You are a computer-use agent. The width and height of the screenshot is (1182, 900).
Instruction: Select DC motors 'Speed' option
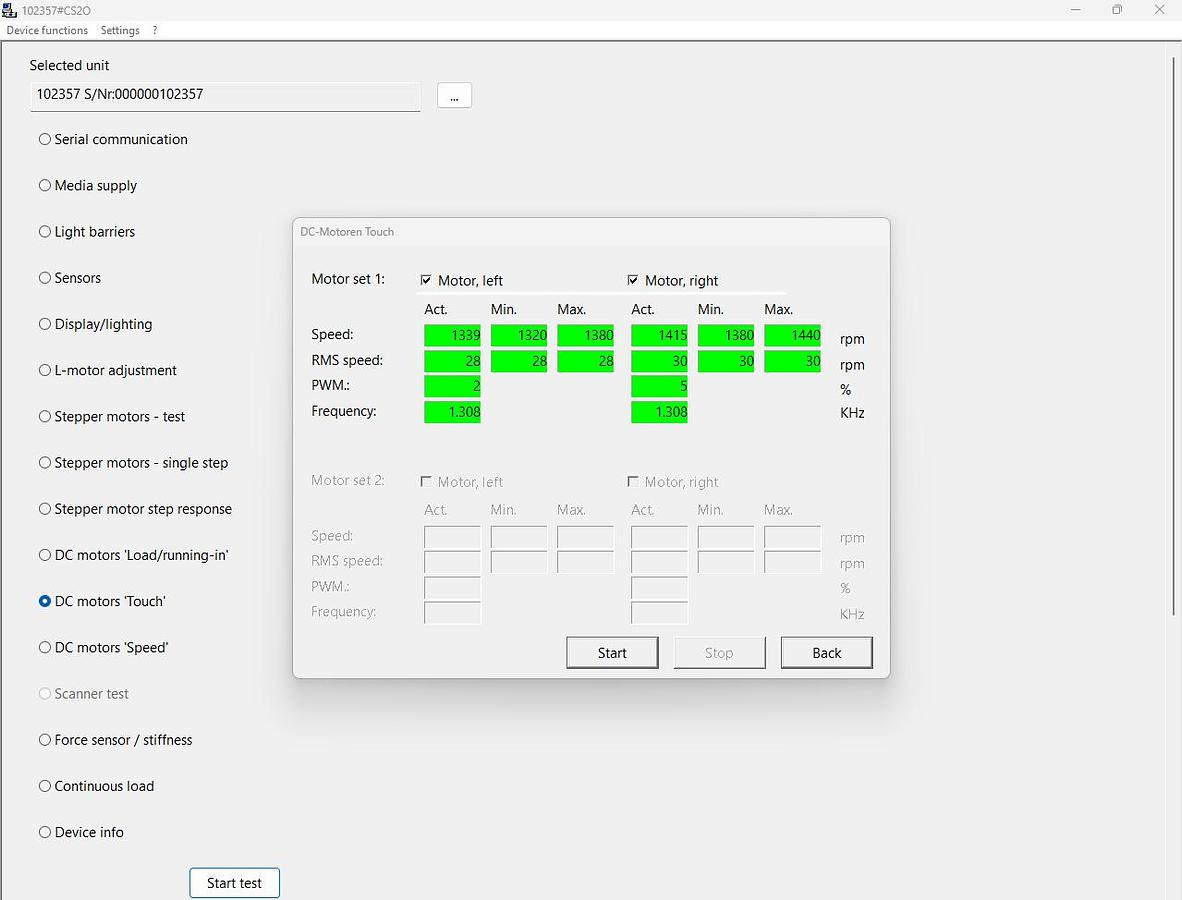[x=45, y=648]
